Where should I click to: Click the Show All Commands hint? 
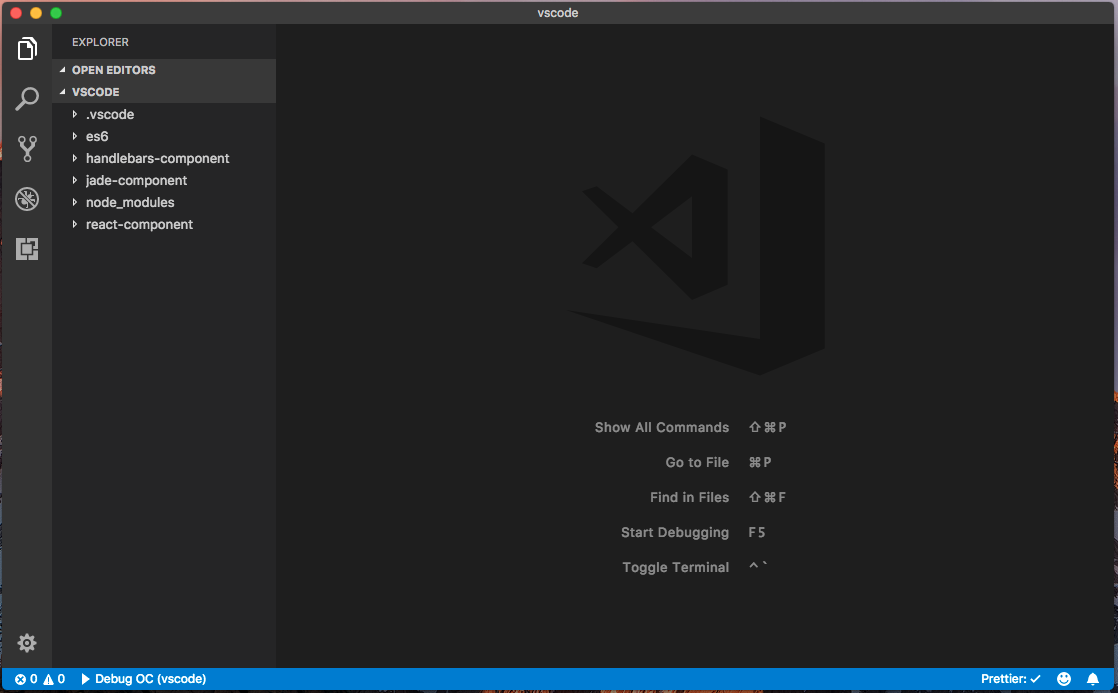662,427
